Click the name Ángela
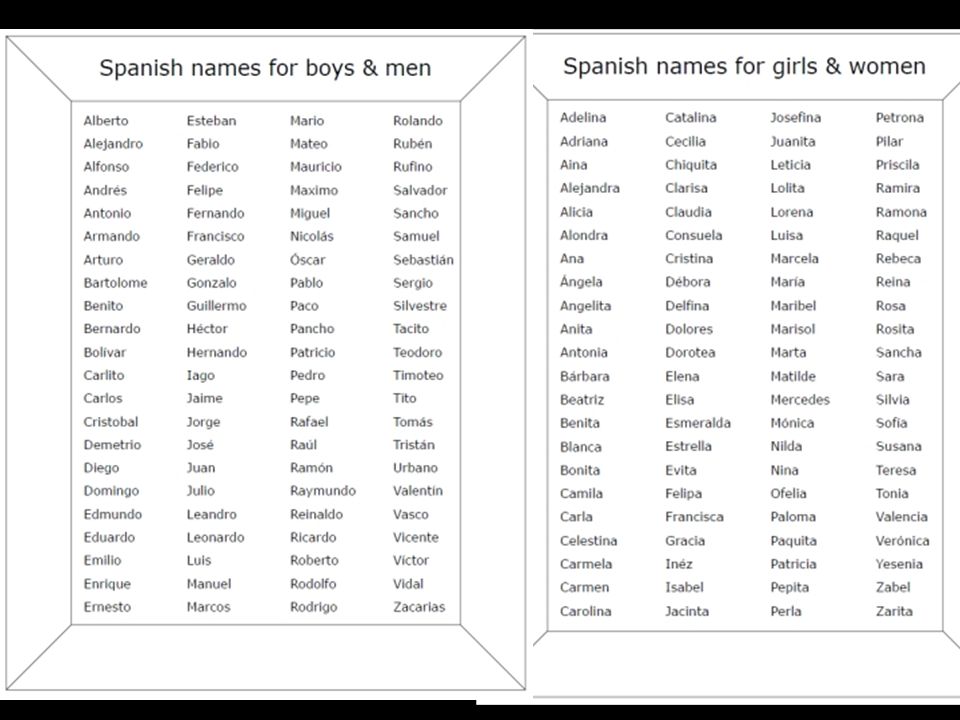This screenshot has height=720, width=960. (x=581, y=282)
